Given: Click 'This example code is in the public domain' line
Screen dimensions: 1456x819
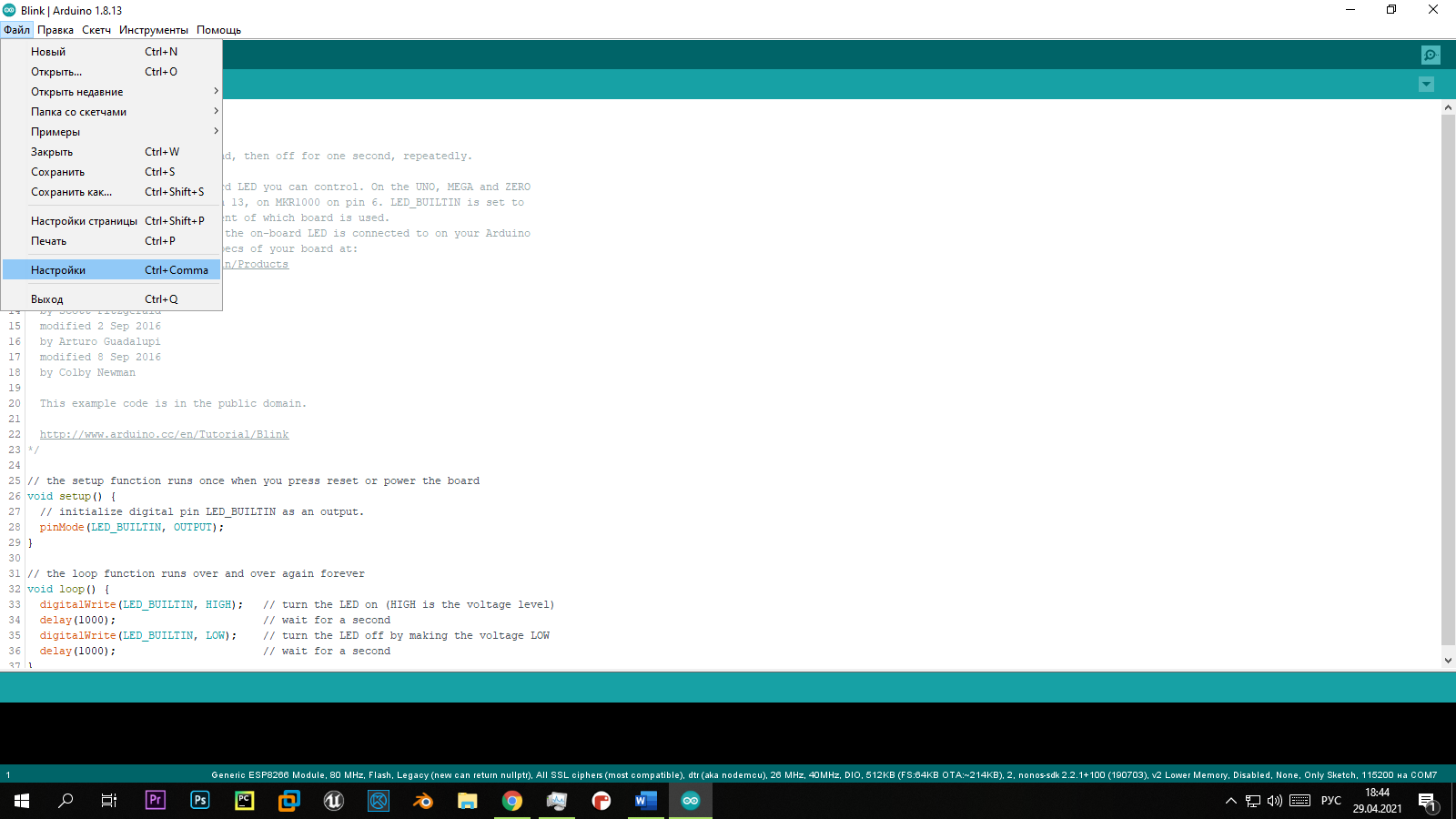Looking at the screenshot, I should pos(173,403).
